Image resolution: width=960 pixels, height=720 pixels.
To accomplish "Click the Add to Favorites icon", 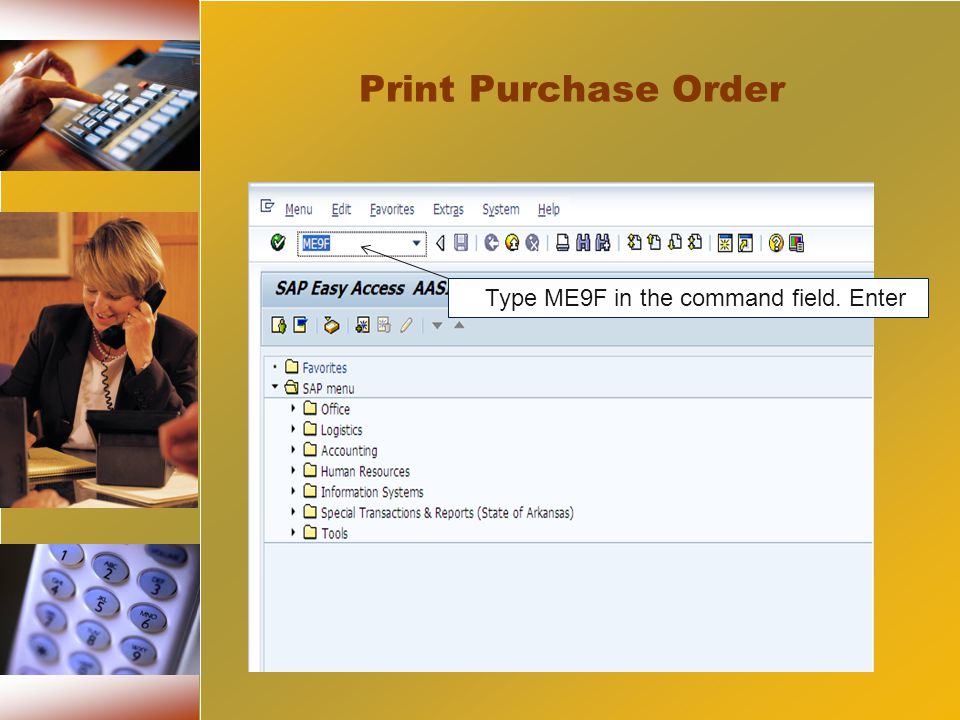I will [362, 324].
